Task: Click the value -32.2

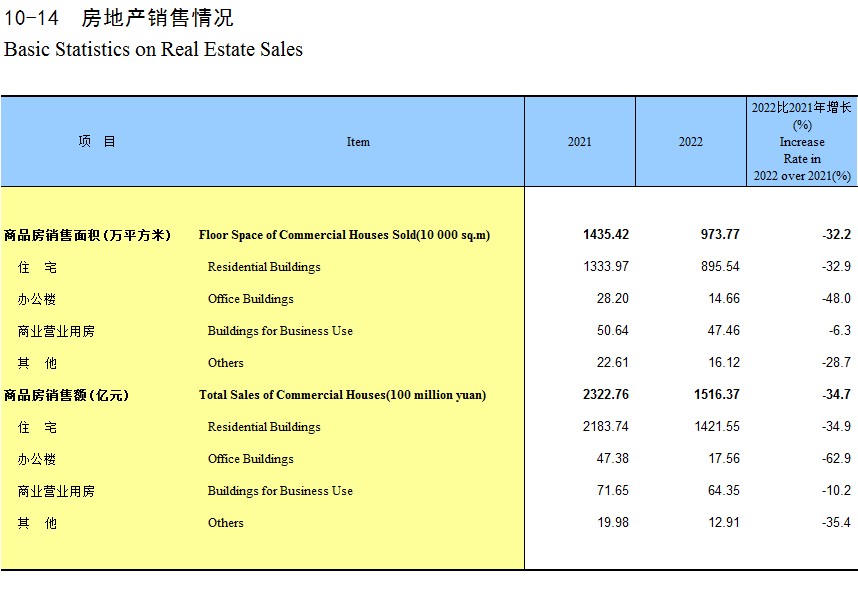Action: [836, 234]
